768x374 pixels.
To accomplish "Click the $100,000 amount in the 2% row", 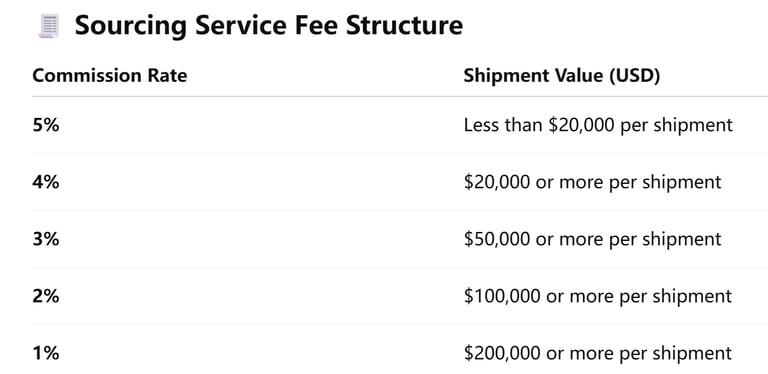I will coord(502,297).
